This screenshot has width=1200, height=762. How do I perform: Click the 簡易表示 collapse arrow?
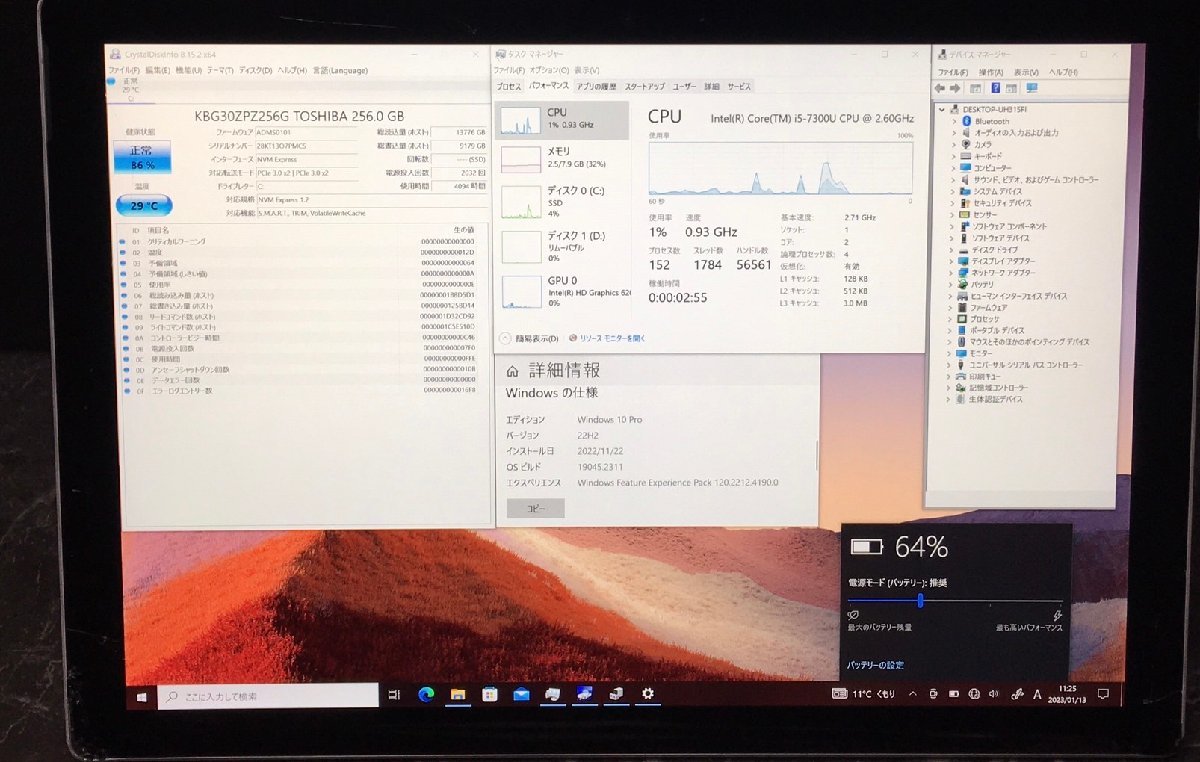[x=504, y=339]
